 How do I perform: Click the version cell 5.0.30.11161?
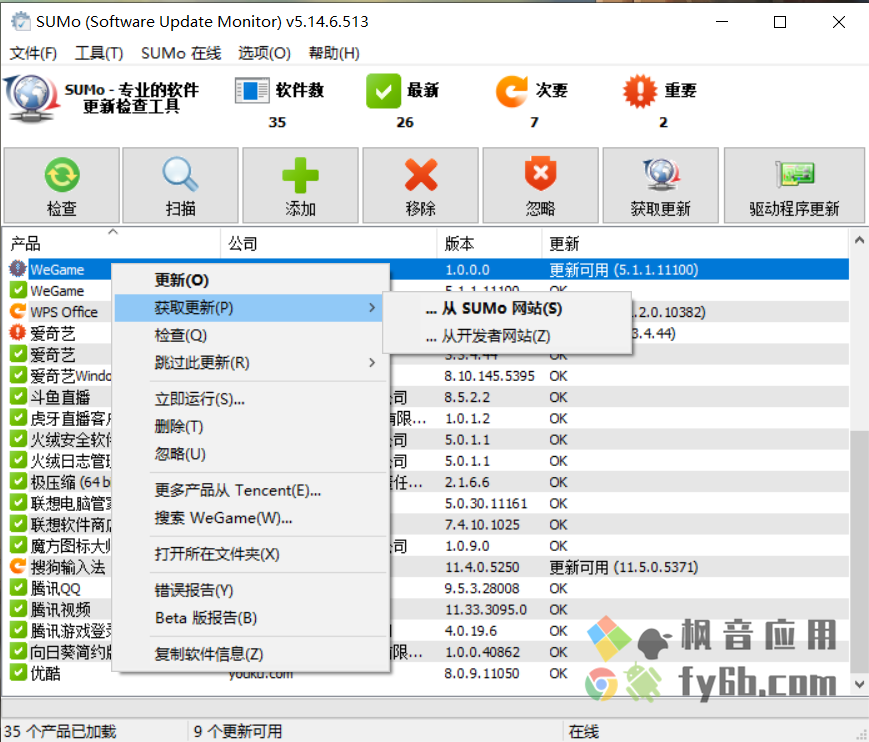(485, 503)
